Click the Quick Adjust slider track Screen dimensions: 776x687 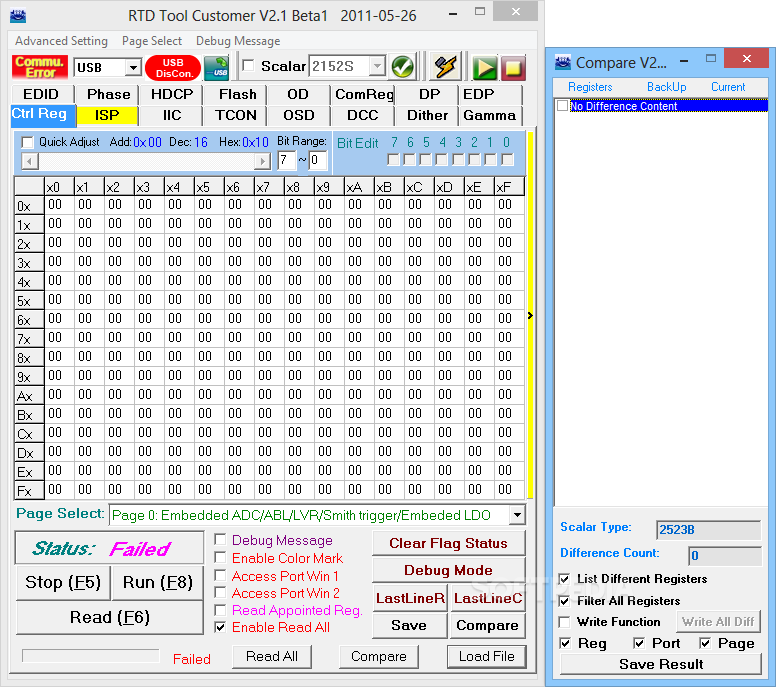click(146, 161)
